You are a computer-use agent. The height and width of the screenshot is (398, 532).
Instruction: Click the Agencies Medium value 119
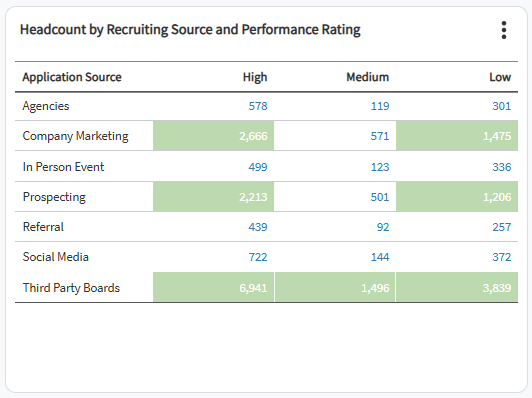point(380,106)
